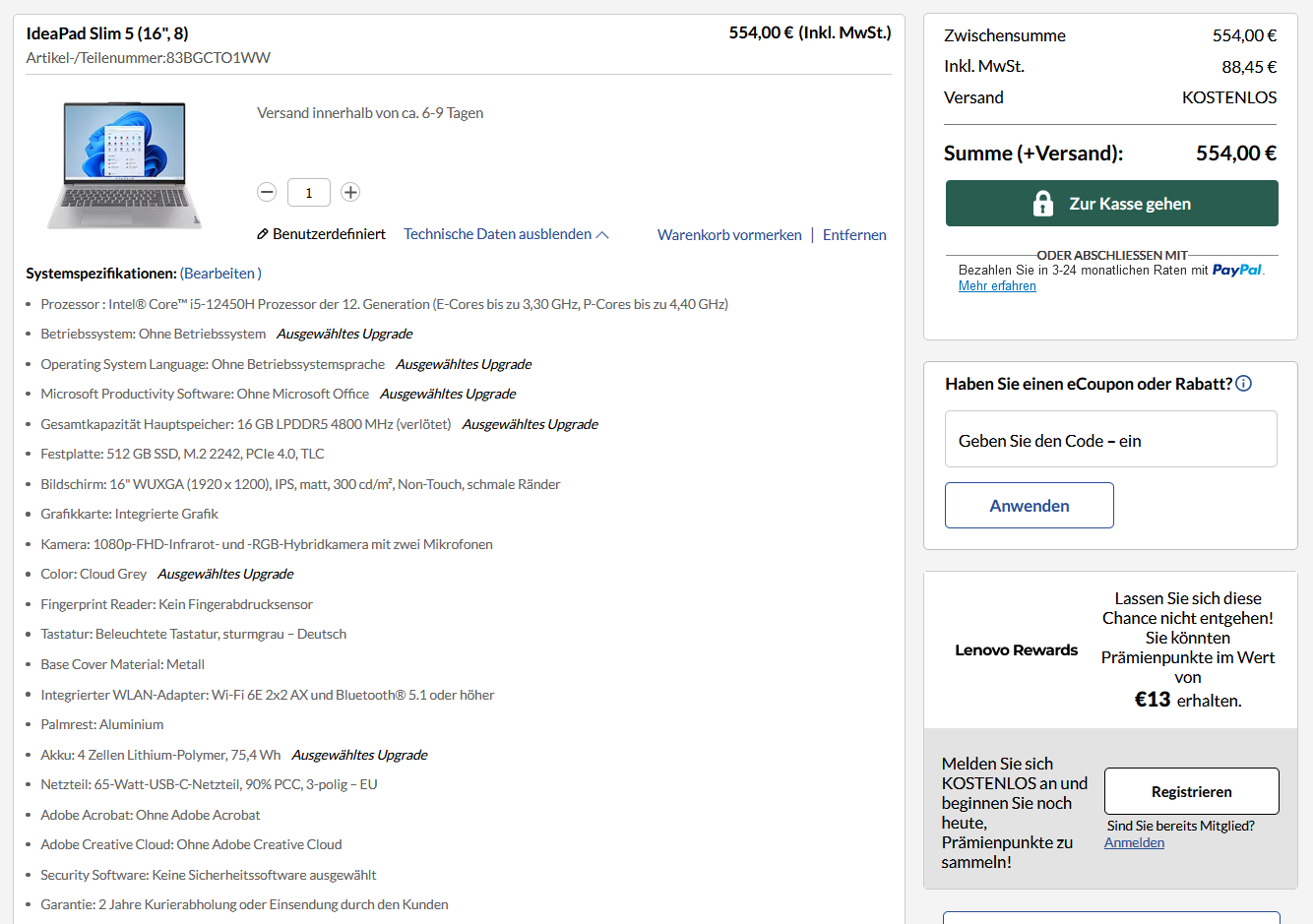Screen dimensions: 1313x924
Task: Click the IdeaPad laptop thumbnail image
Action: (x=126, y=164)
